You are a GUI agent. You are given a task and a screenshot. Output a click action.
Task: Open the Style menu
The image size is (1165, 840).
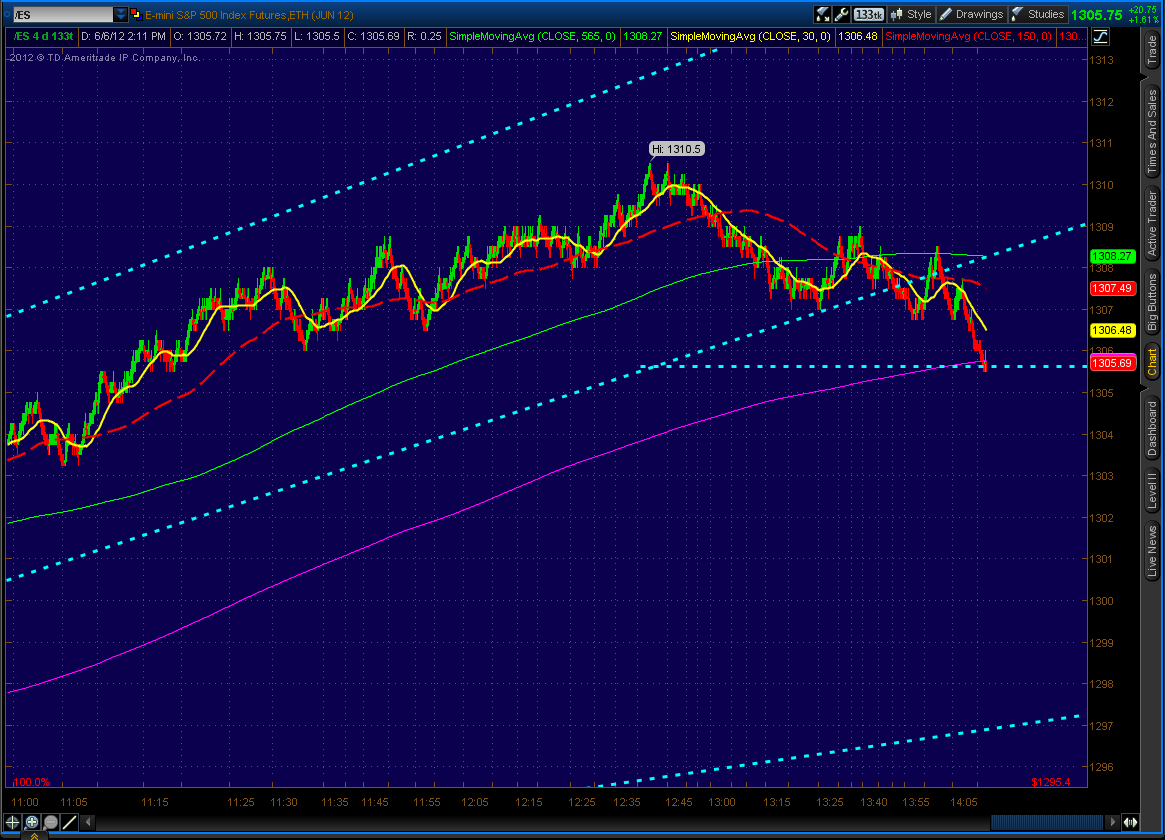click(911, 14)
